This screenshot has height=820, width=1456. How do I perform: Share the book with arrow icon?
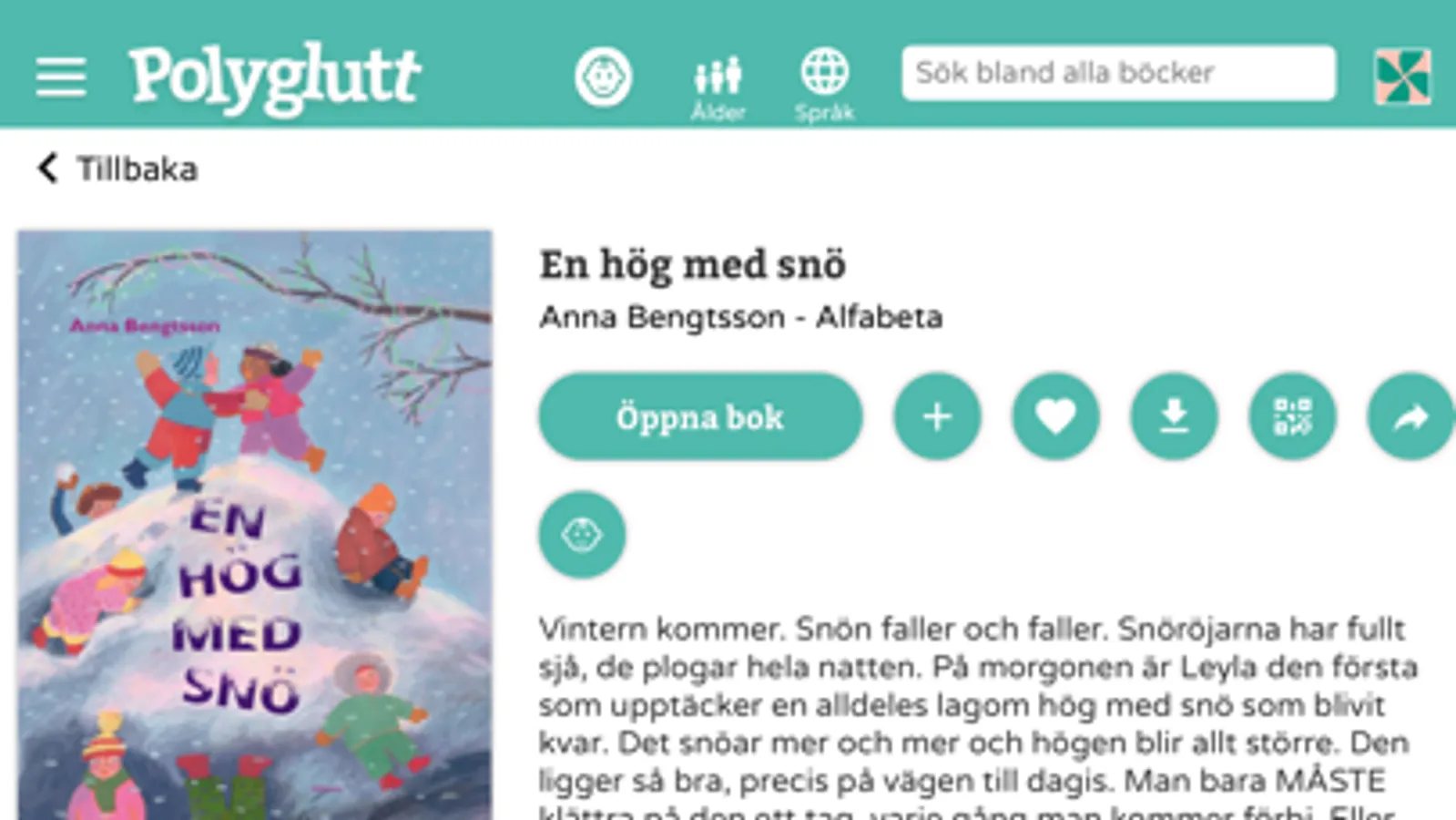(x=1410, y=416)
